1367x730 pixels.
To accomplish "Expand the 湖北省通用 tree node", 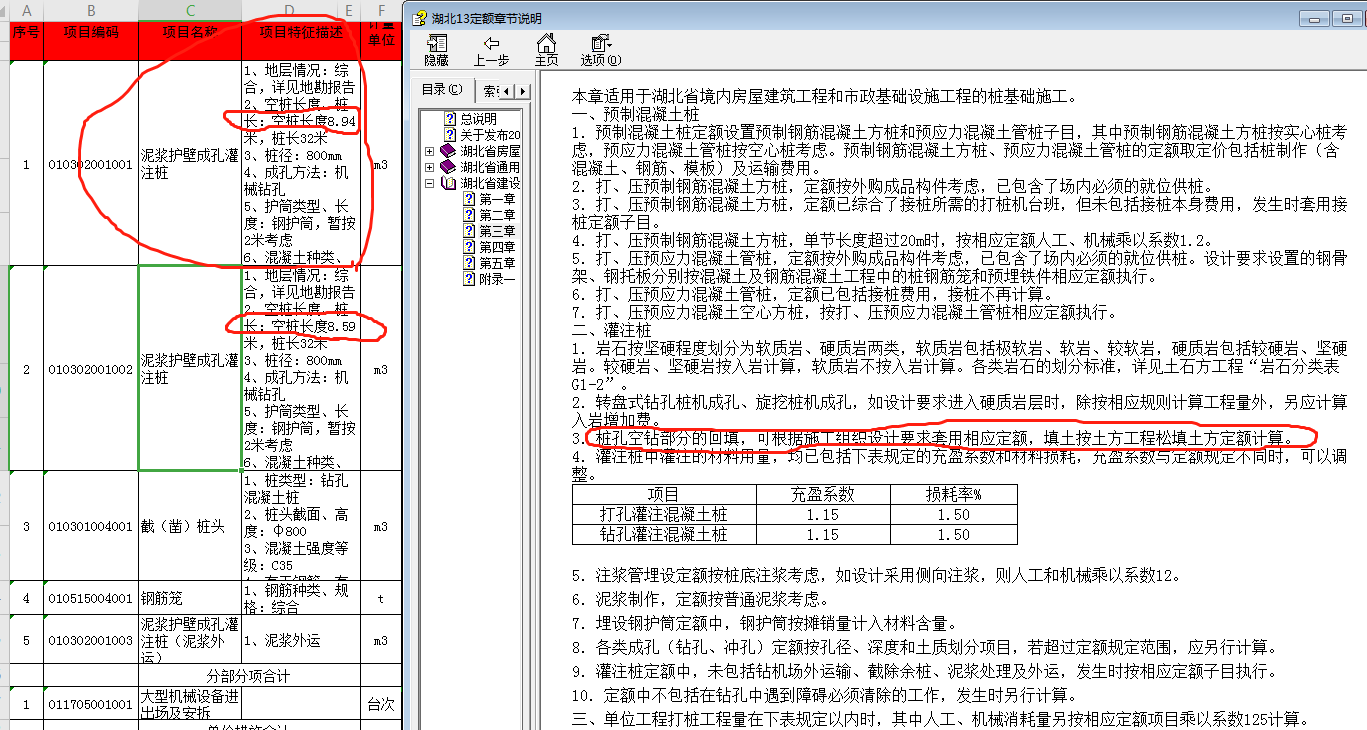I will coord(430,167).
